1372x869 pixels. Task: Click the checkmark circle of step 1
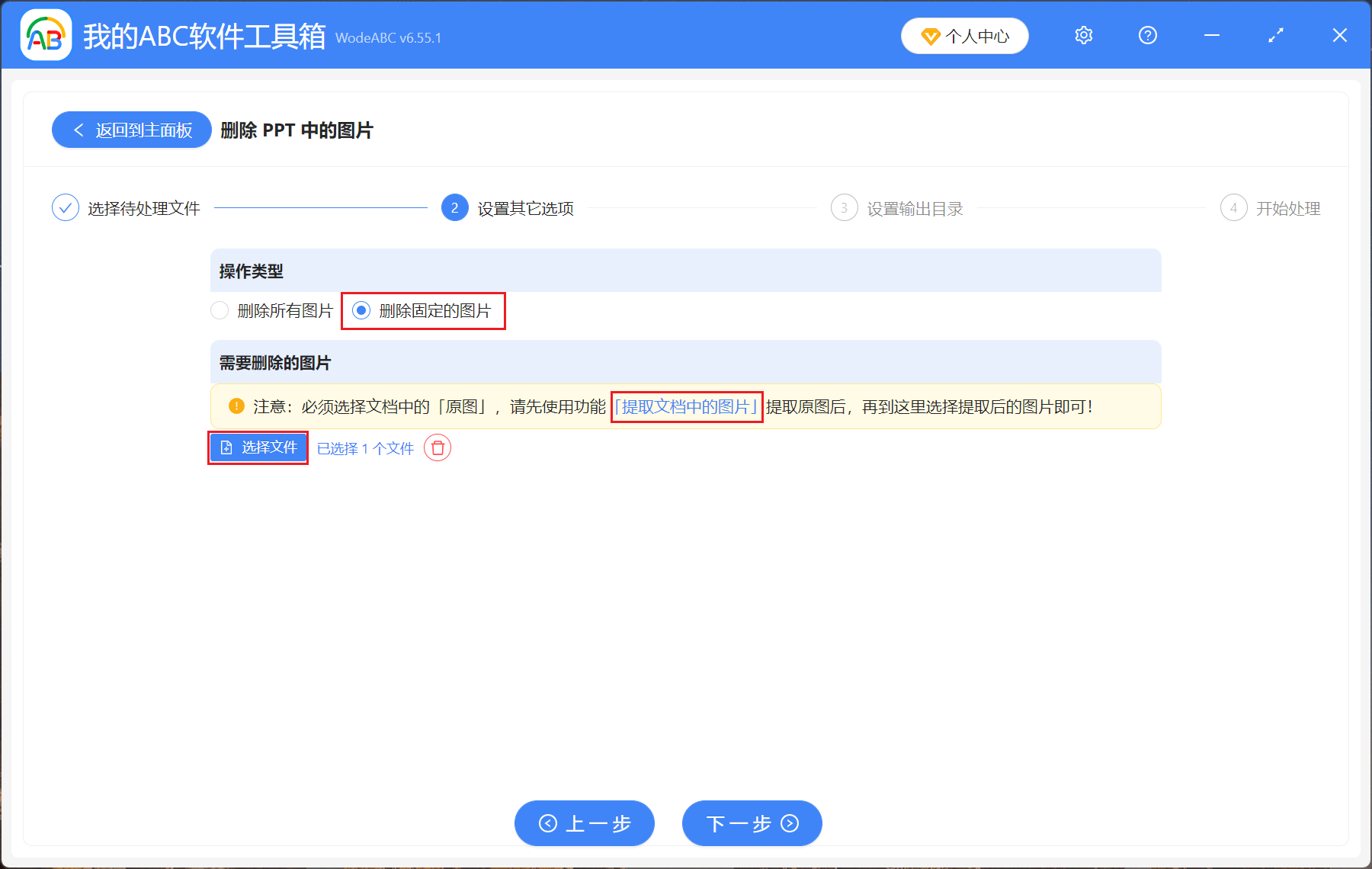(66, 207)
